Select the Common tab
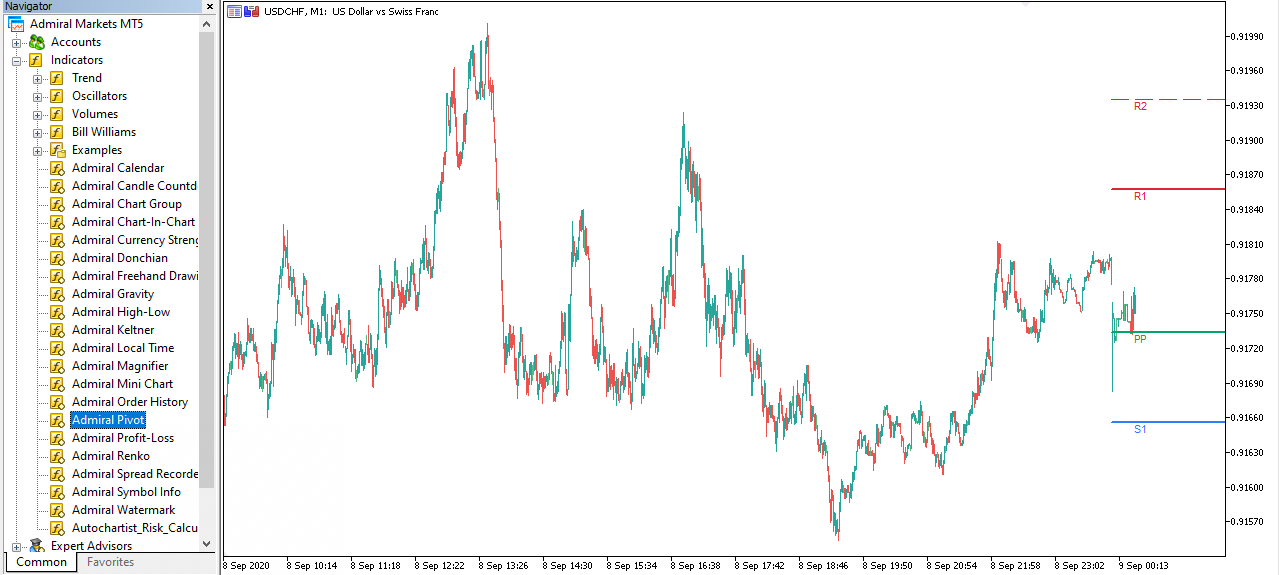This screenshot has width=1280, height=575. pos(42,562)
